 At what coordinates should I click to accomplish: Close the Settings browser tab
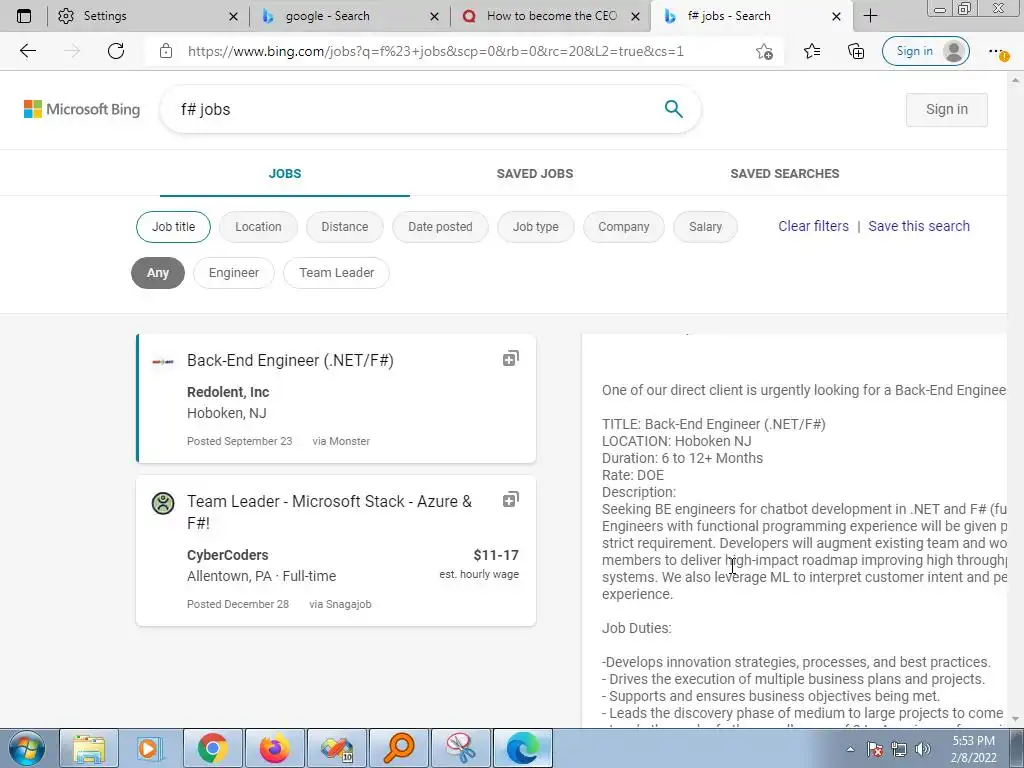pos(233,16)
